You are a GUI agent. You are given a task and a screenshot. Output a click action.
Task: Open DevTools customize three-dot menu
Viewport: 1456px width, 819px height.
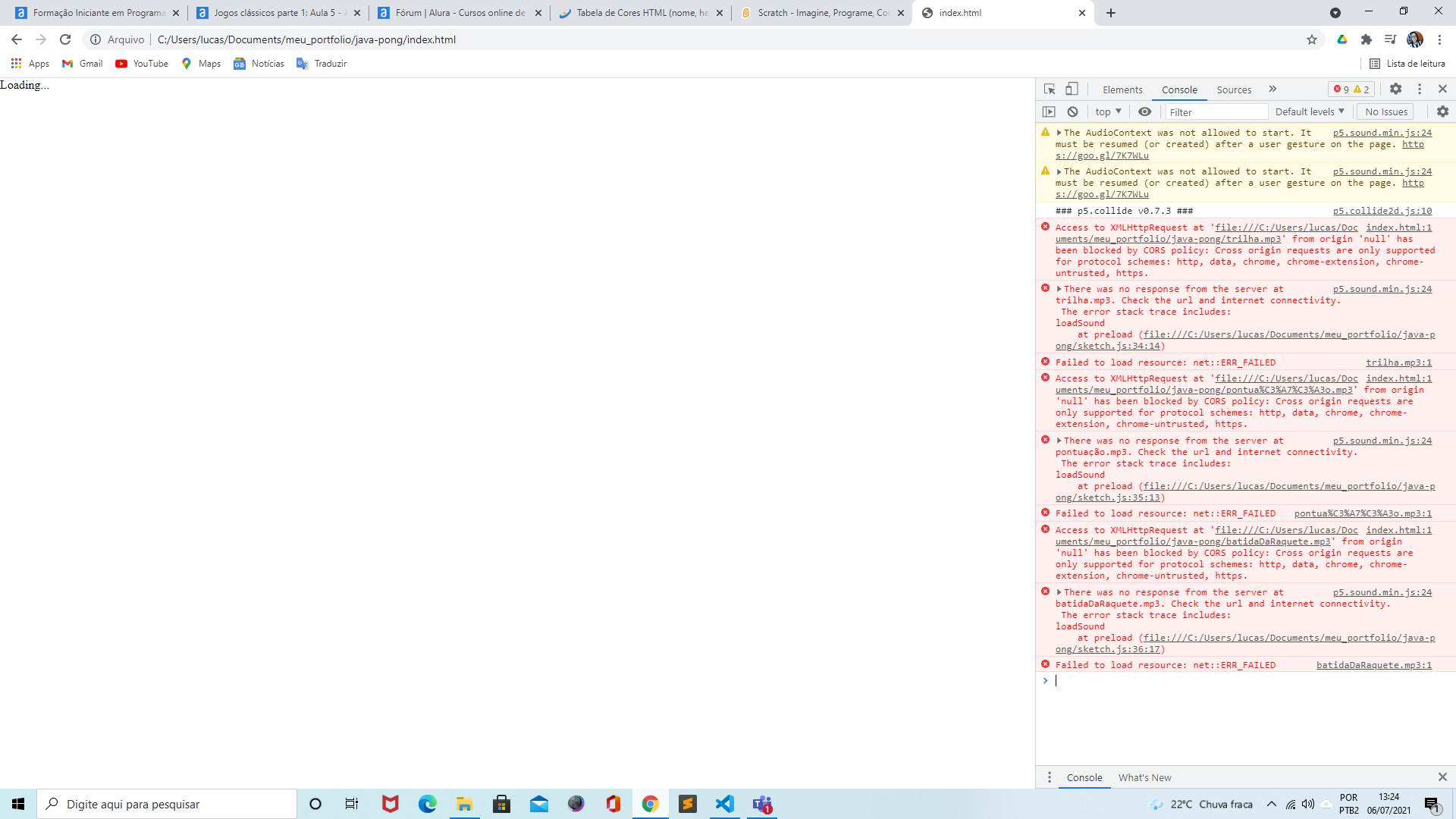[x=1420, y=89]
